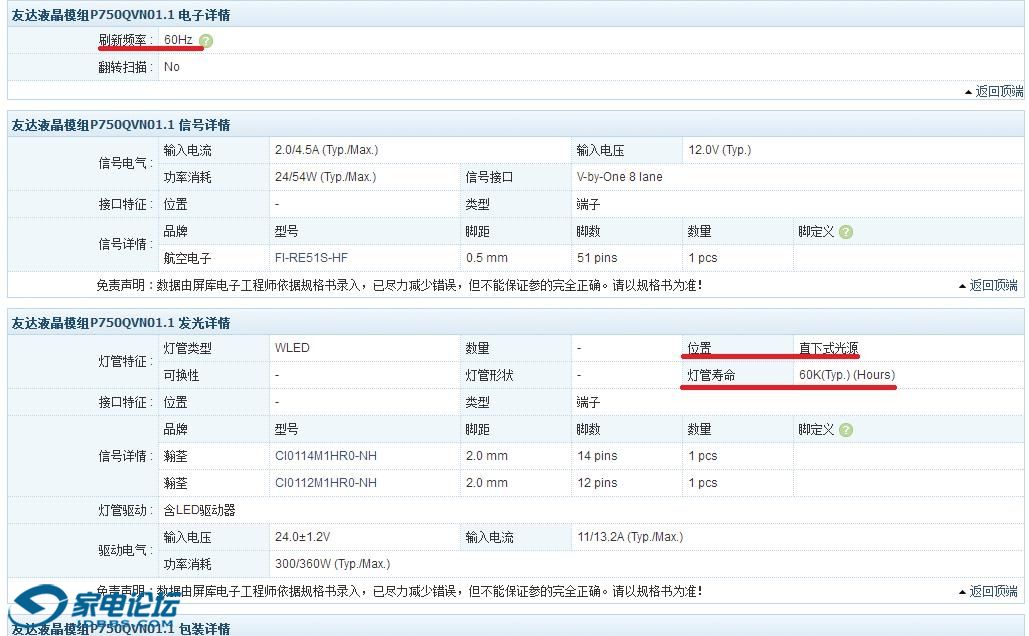This screenshot has width=1029, height=636.
Task: Click connector model FI-RE51S-HF
Action: 311,258
